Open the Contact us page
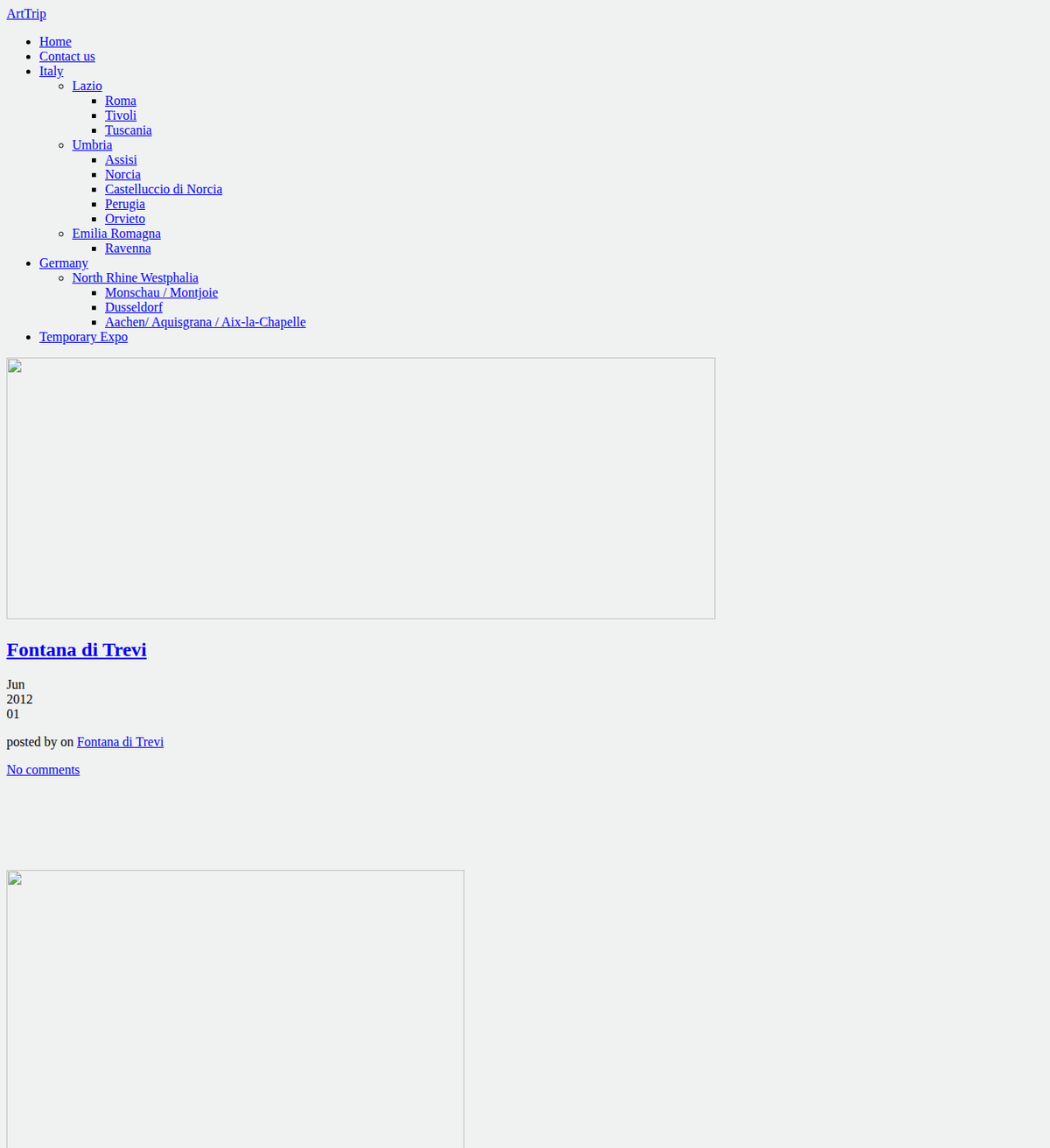This screenshot has height=1148, width=1050. point(67,57)
